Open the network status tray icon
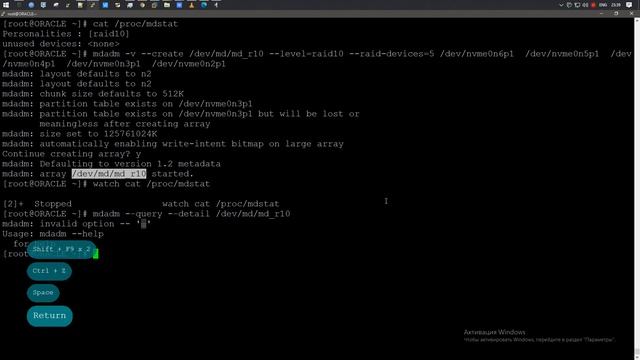The width and height of the screenshot is (640, 360). [577, 5]
